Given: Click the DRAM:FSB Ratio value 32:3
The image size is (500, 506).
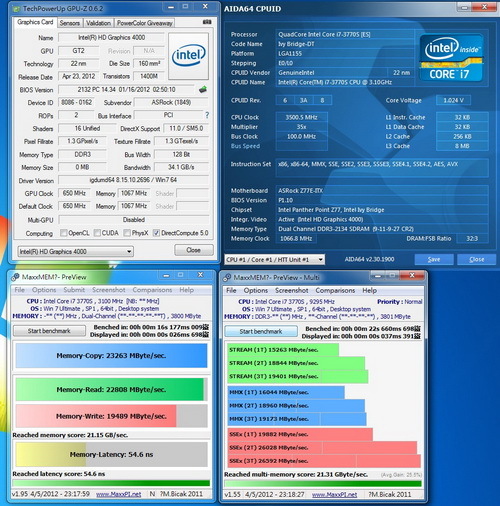Looking at the screenshot, I should coord(472,239).
